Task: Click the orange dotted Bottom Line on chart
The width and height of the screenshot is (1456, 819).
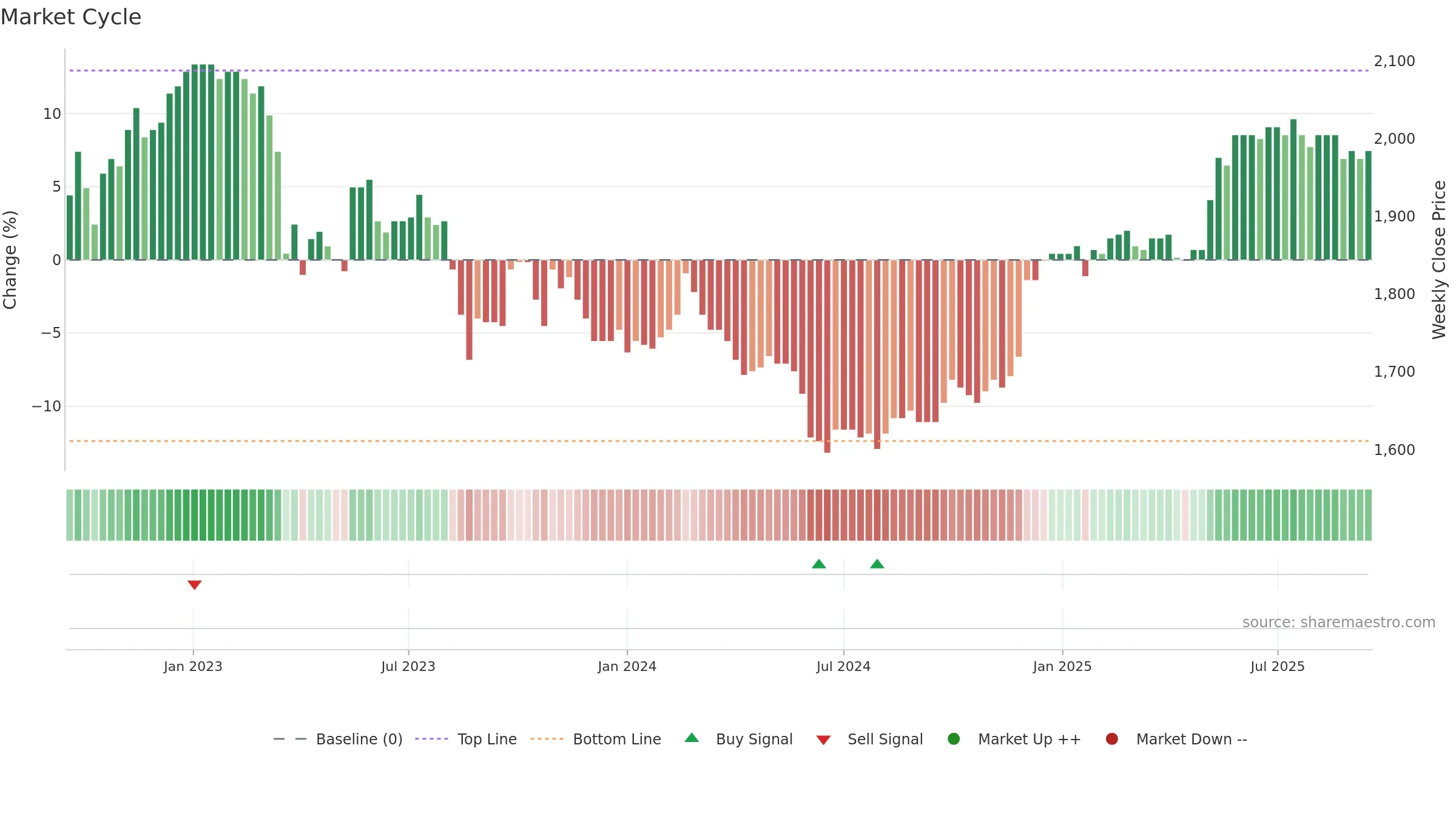Action: coord(719,441)
